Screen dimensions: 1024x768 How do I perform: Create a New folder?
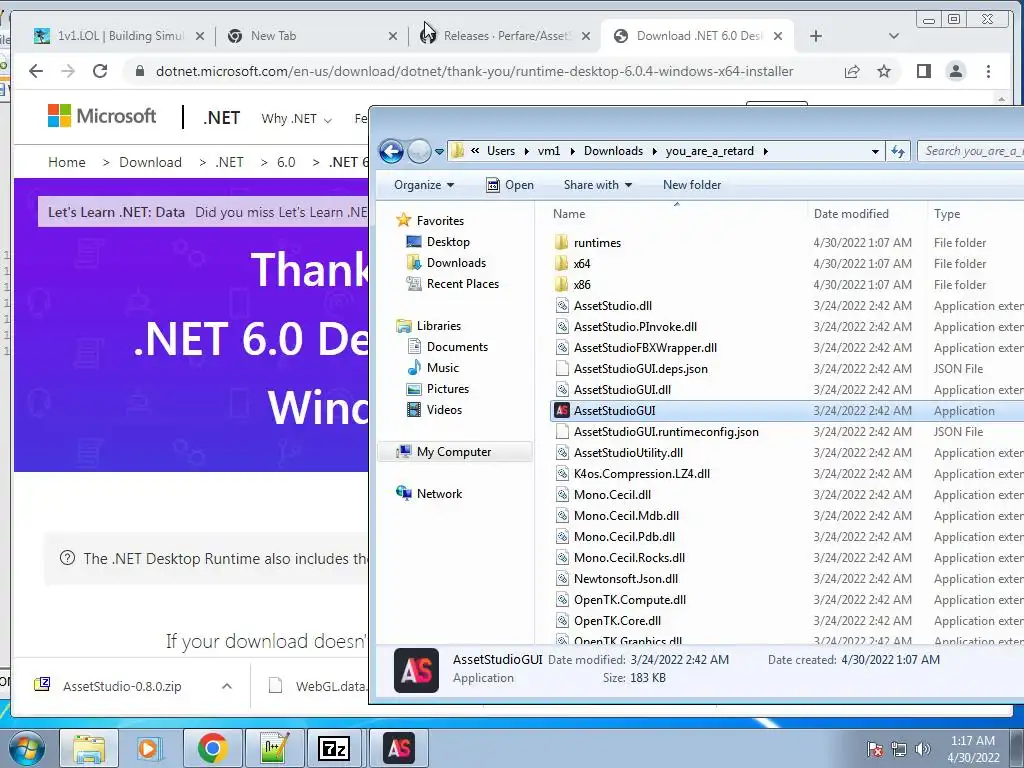[692, 185]
